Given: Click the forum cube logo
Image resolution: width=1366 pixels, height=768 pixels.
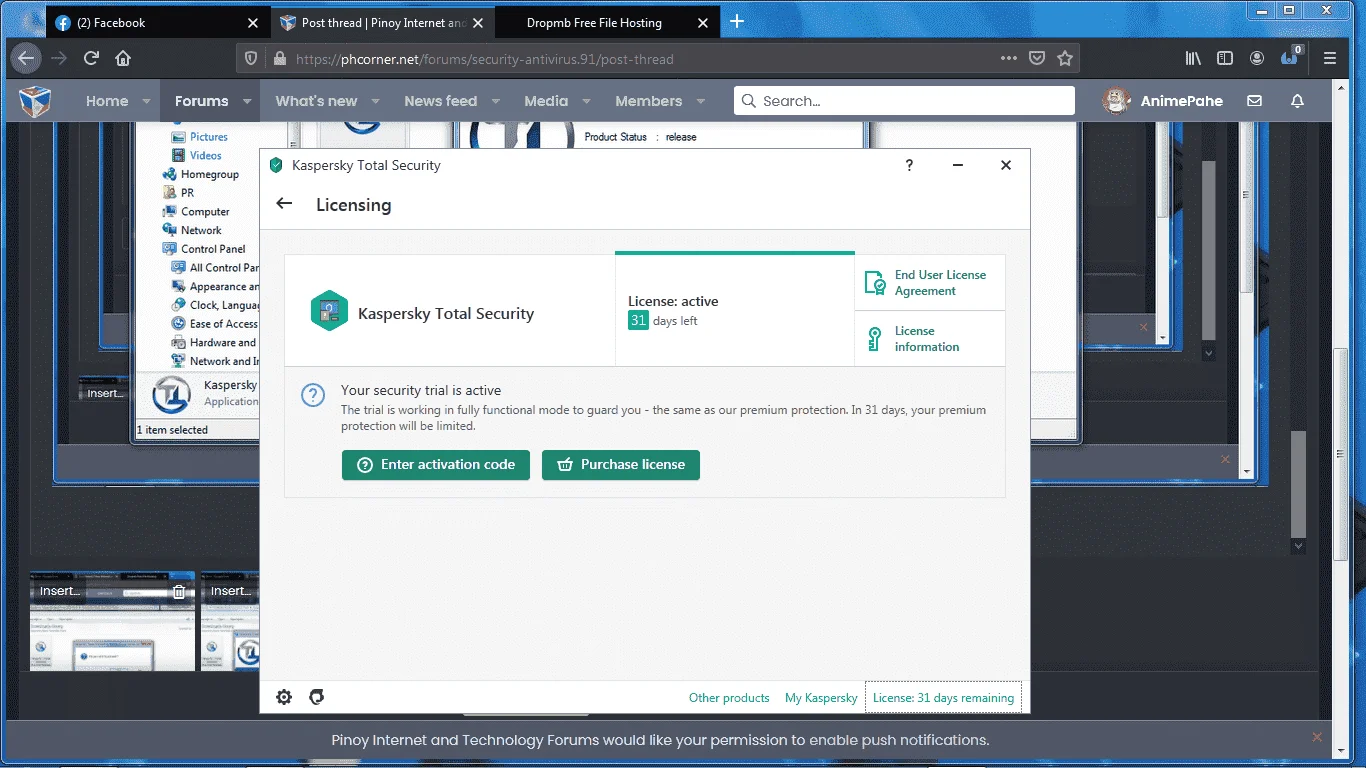Looking at the screenshot, I should (x=35, y=100).
